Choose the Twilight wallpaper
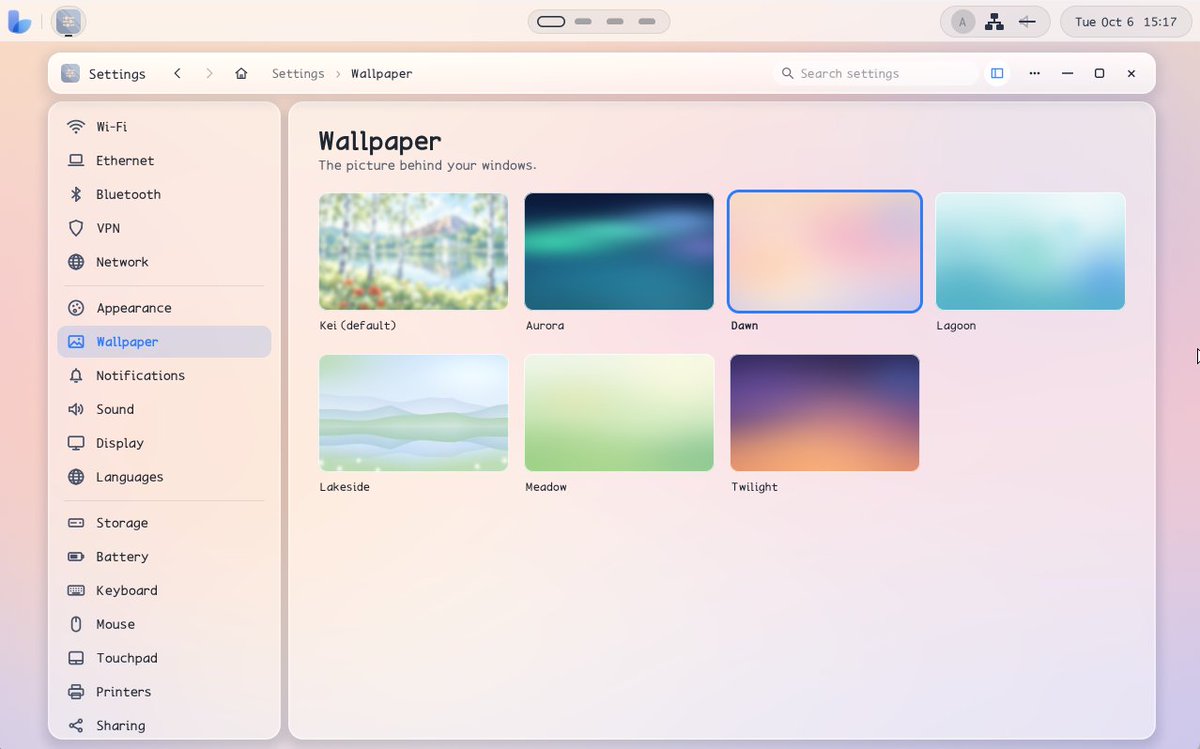1200x749 pixels. (825, 413)
